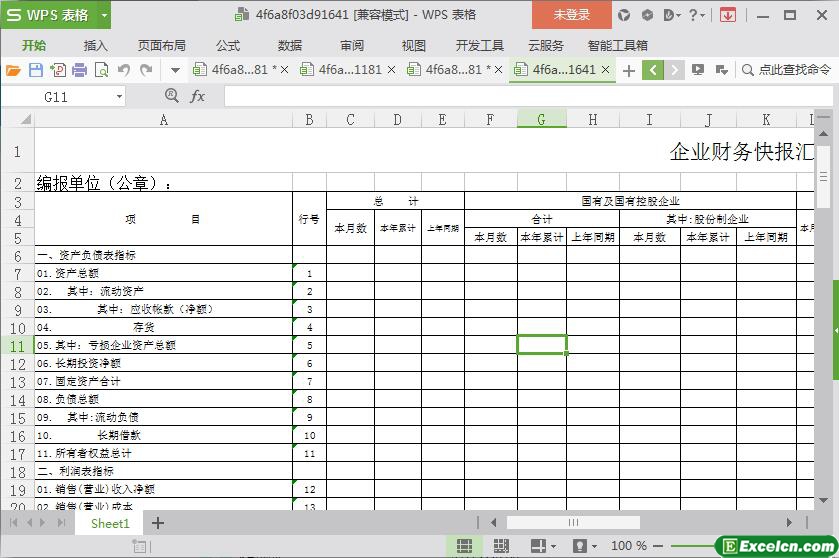The image size is (839, 558).
Task: Expand the quick access toolbar dropdown arrow
Action: point(175,70)
